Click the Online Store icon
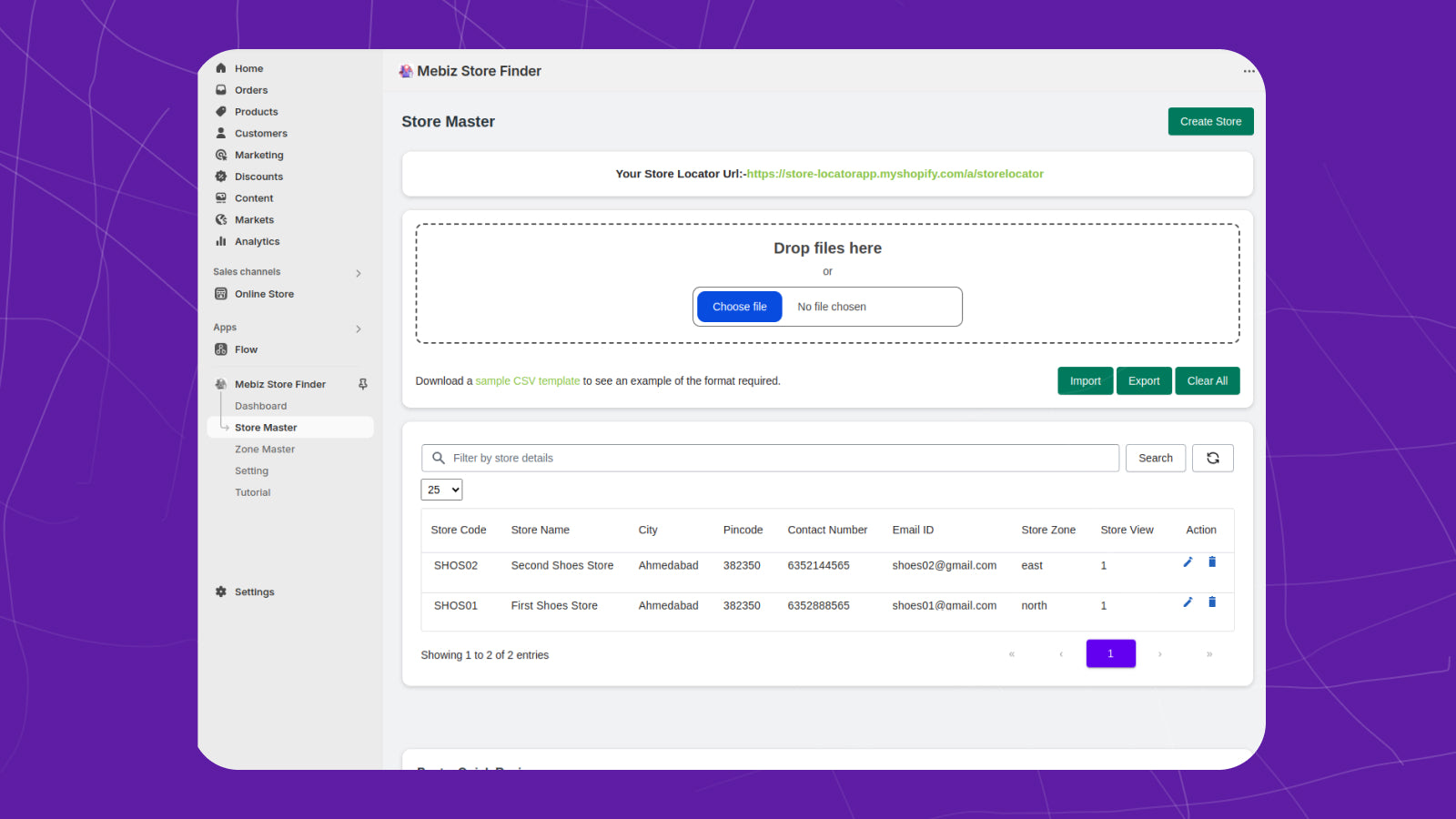 click(x=220, y=294)
